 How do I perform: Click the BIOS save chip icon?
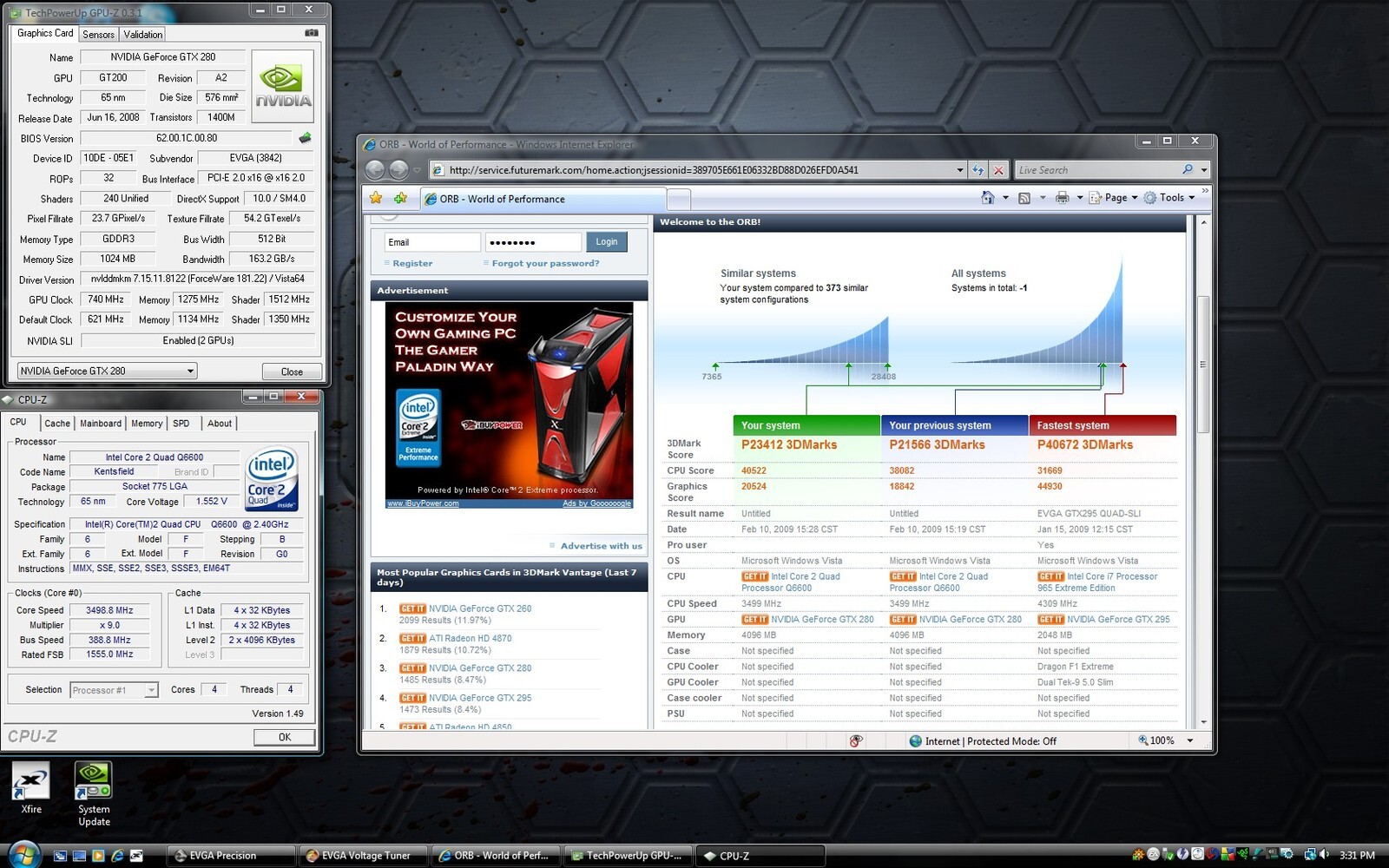305,138
